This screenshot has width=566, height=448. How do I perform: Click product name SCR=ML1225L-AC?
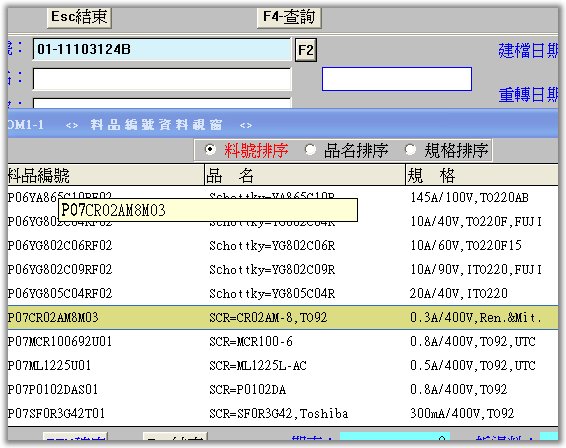coord(258,366)
